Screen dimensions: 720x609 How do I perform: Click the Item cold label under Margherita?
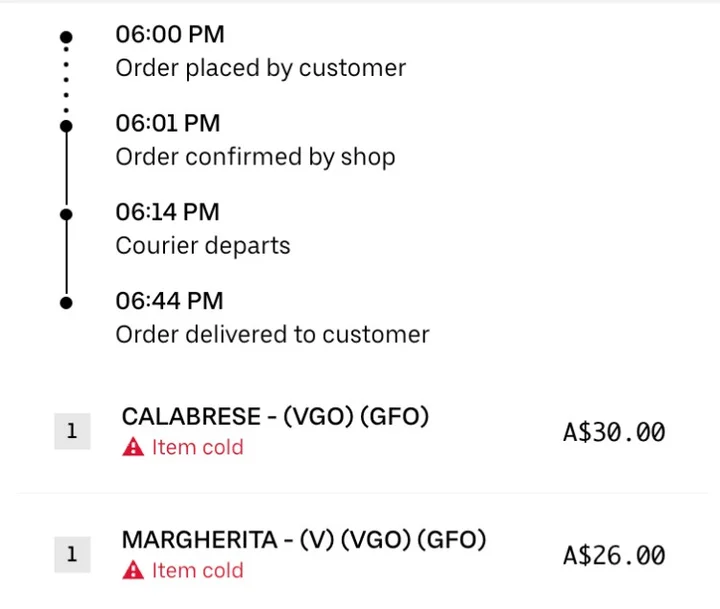point(197,571)
